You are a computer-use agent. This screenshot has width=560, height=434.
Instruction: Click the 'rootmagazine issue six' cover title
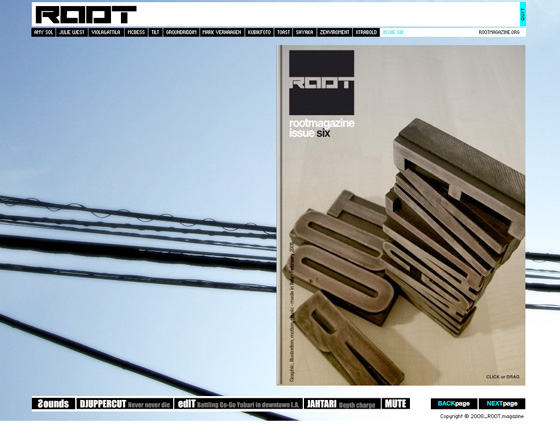tap(322, 128)
